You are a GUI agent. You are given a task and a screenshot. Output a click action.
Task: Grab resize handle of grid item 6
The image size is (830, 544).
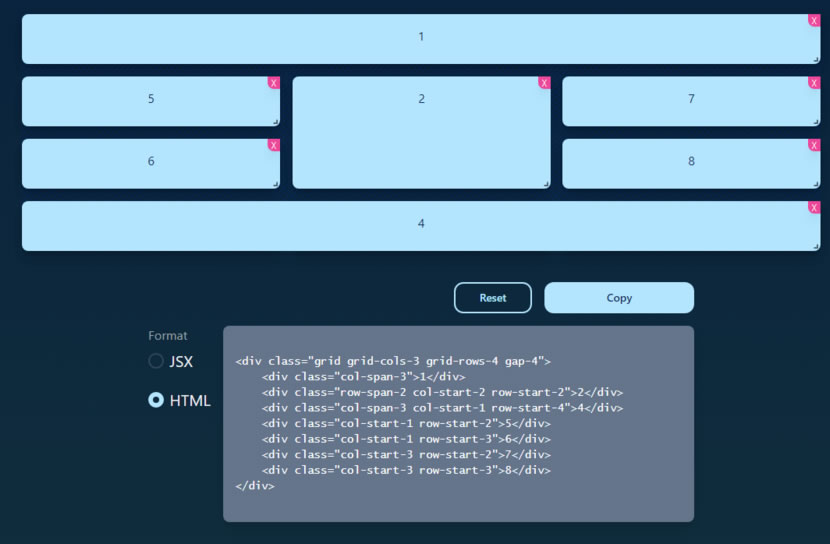(x=275, y=184)
